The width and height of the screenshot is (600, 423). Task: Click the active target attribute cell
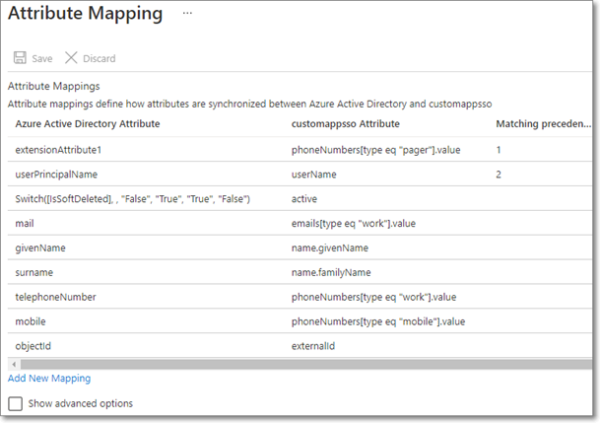tap(304, 199)
